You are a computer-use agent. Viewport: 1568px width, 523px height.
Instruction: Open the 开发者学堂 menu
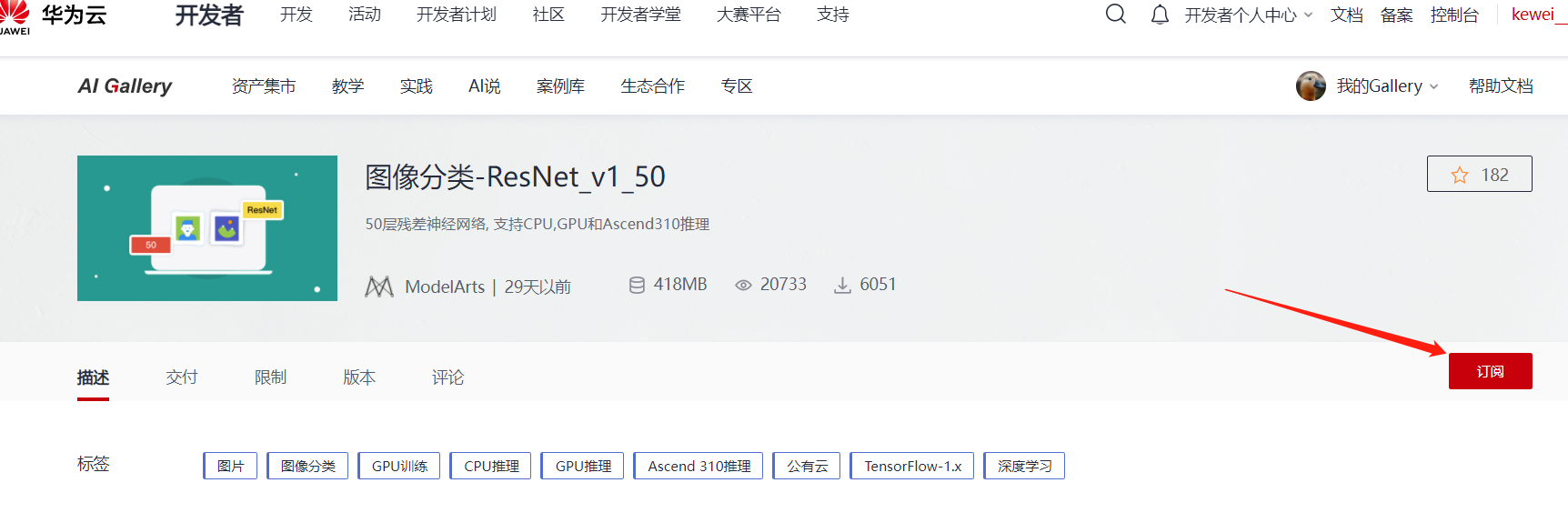(640, 15)
